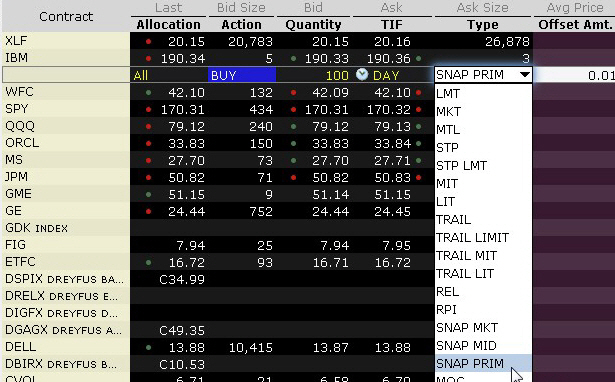Click the TIF column header
Viewport: 615px width, 382px height.
(x=392, y=24)
